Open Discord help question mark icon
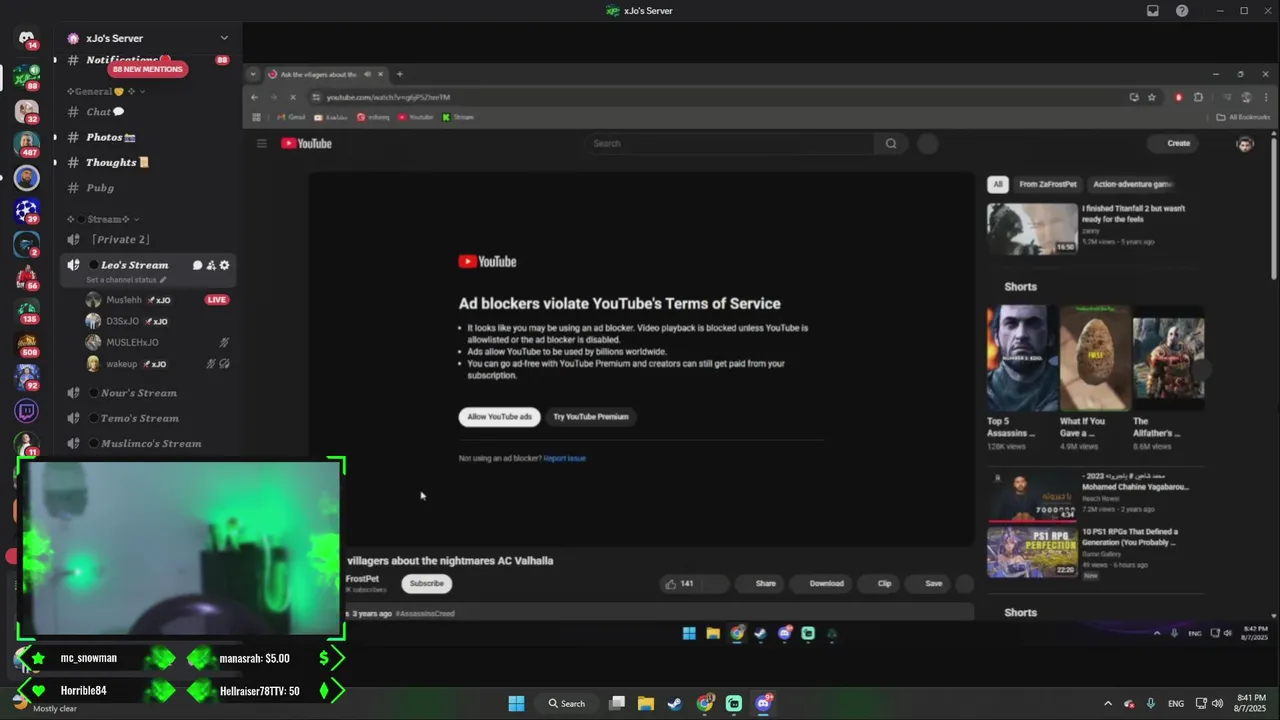1280x720 pixels. pos(1183,11)
